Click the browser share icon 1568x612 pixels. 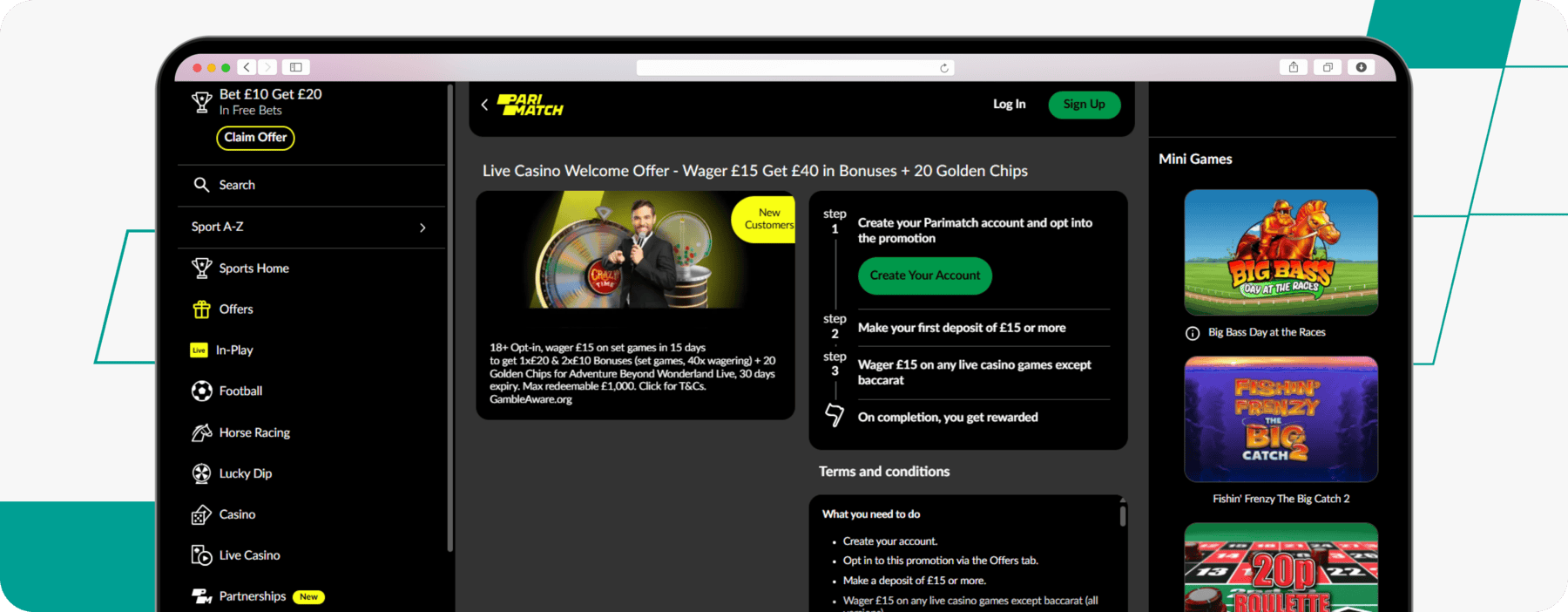click(1294, 67)
